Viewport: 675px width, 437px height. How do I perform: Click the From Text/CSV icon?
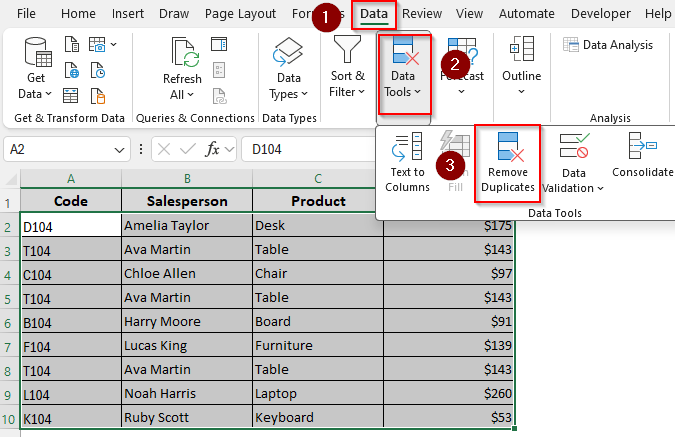click(x=71, y=44)
